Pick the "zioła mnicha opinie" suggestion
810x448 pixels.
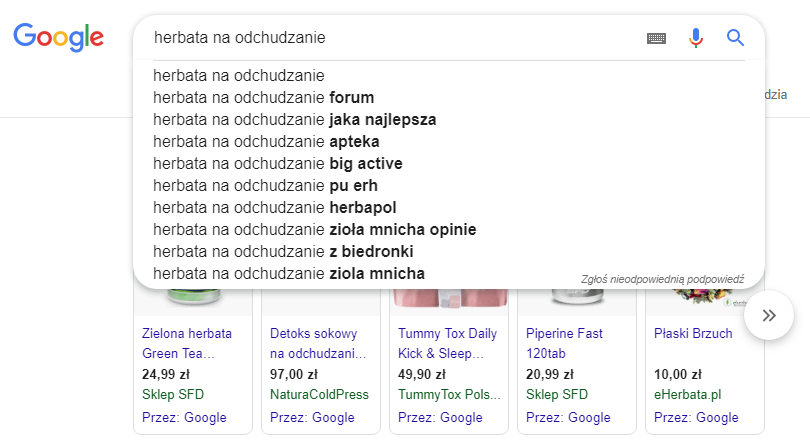coord(315,230)
